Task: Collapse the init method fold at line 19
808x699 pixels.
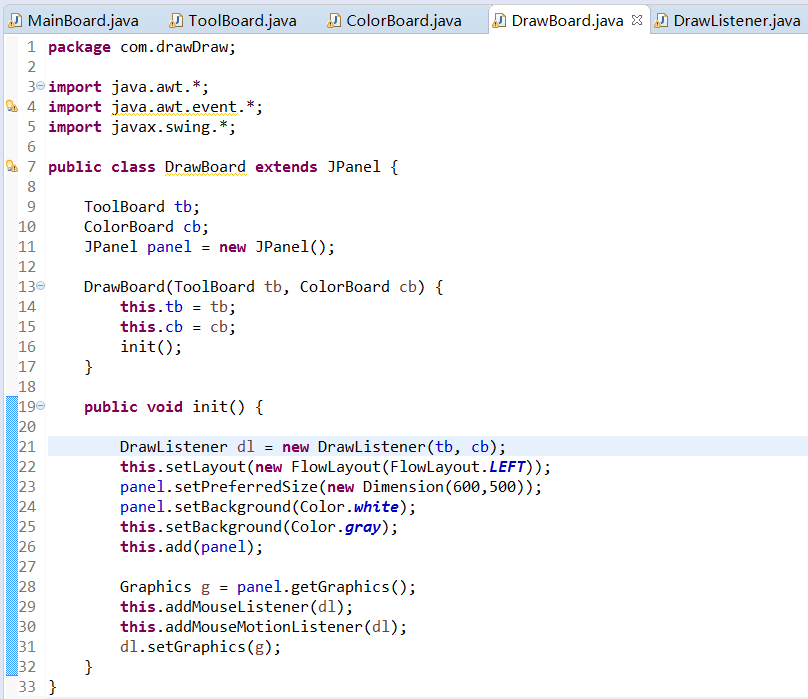Action: click(x=40, y=406)
